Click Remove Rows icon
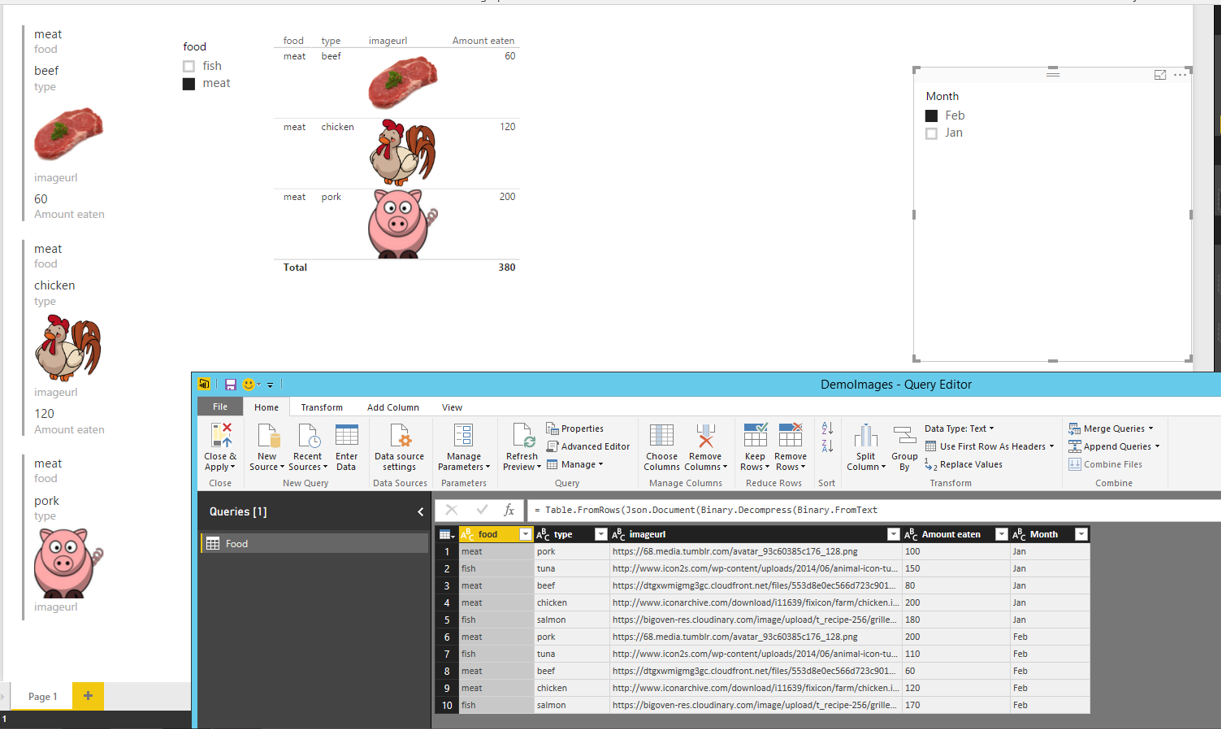Viewport: 1221px width, 729px height. [x=790, y=436]
